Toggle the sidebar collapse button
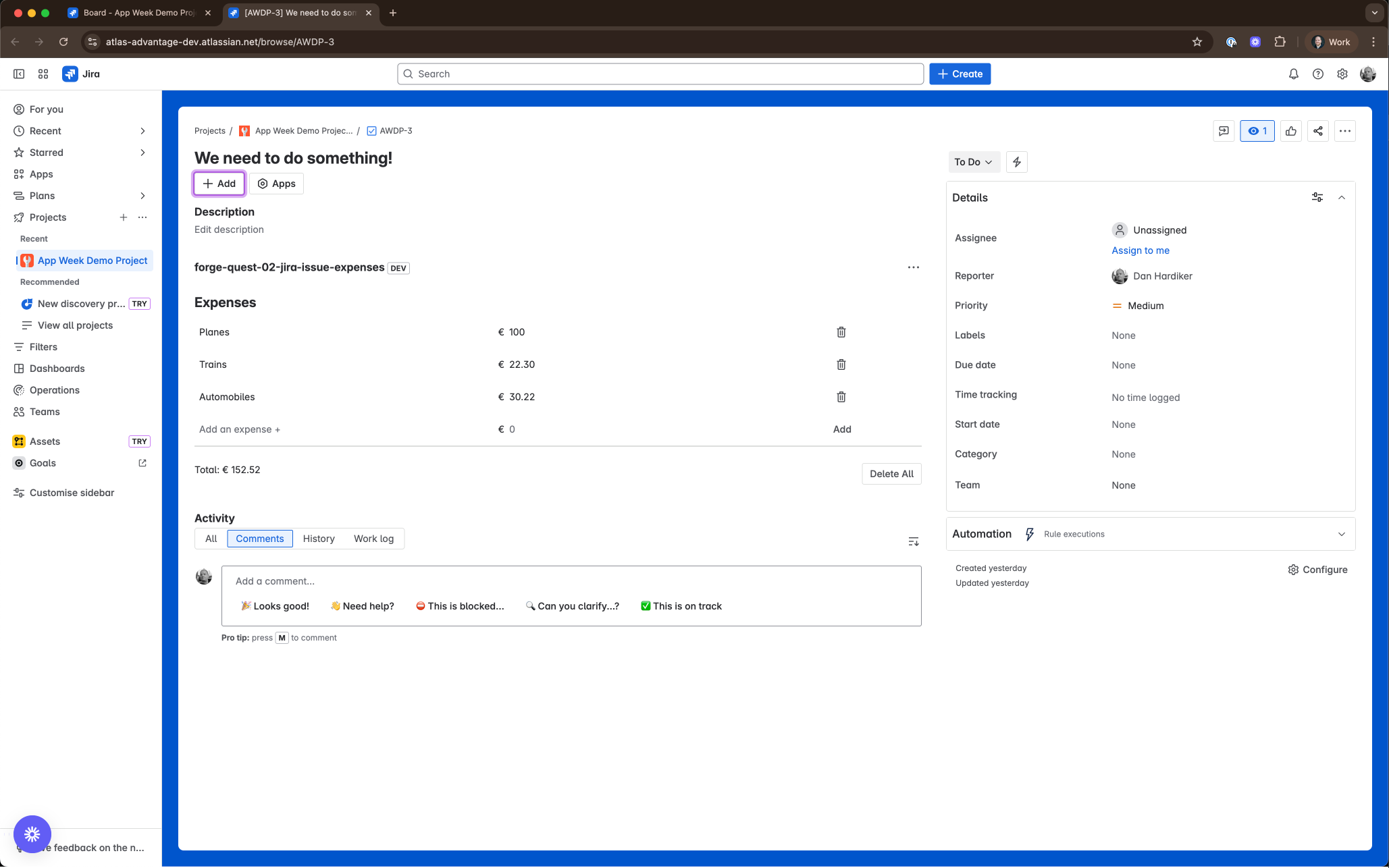This screenshot has width=1389, height=868. [19, 74]
